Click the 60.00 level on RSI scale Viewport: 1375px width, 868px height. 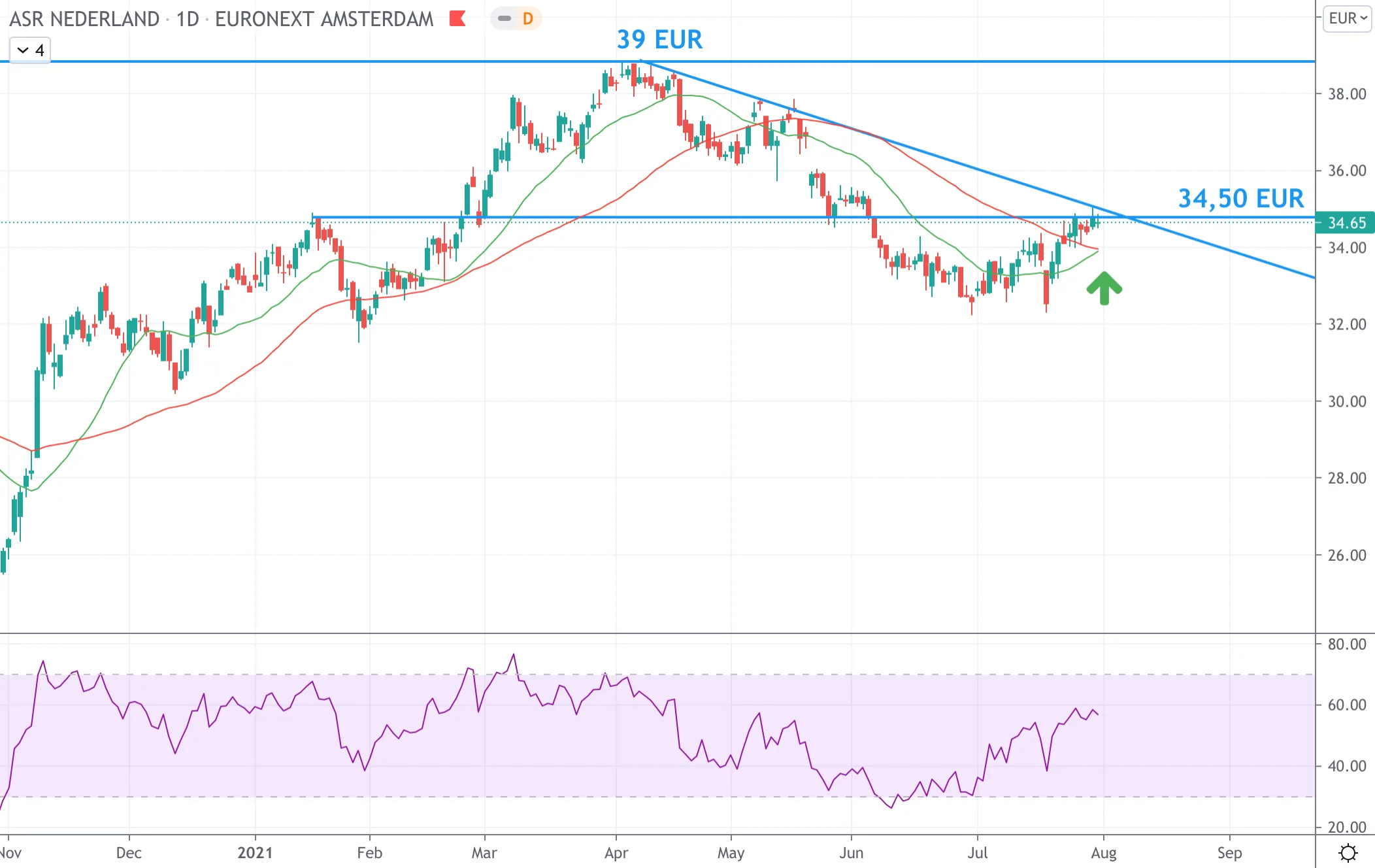pyautogui.click(x=1347, y=705)
